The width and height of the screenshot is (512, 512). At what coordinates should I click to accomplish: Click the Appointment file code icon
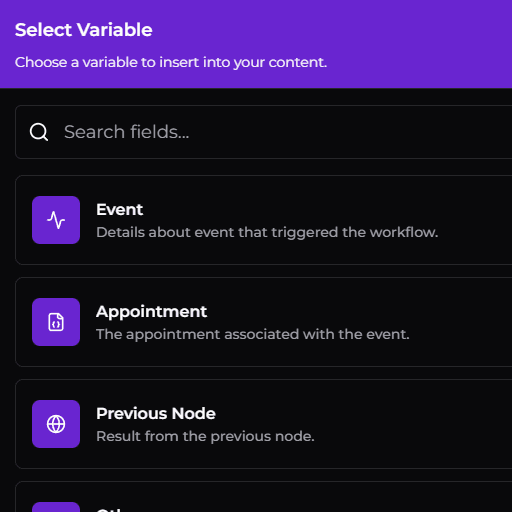click(x=56, y=322)
